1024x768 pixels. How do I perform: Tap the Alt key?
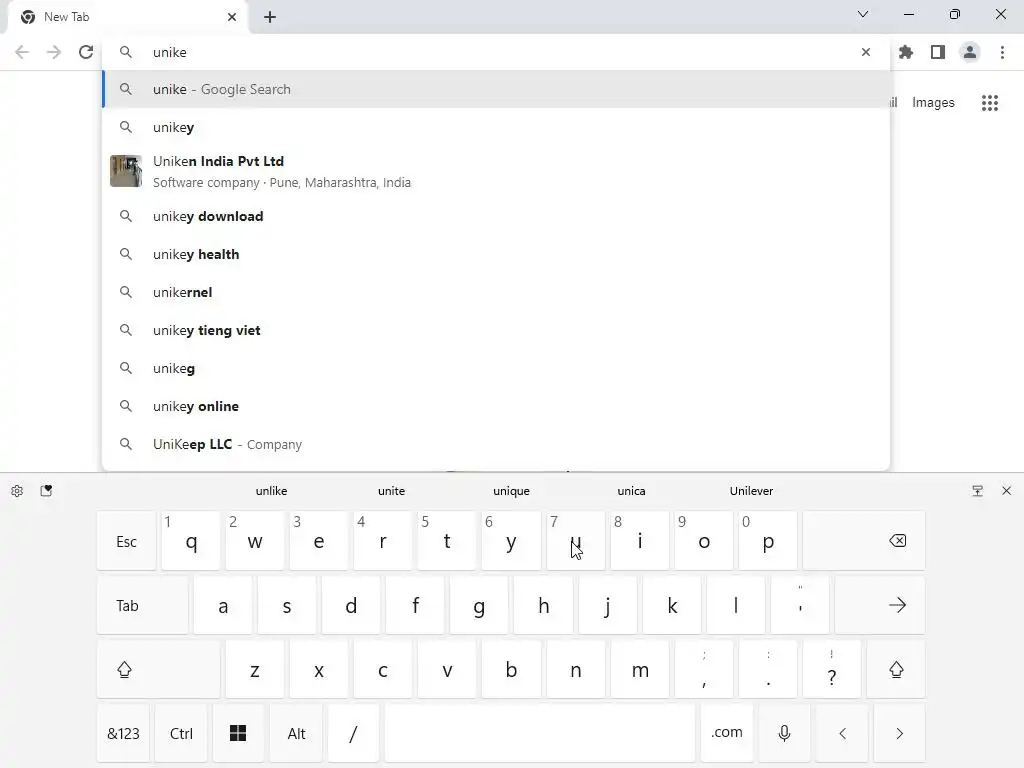296,733
